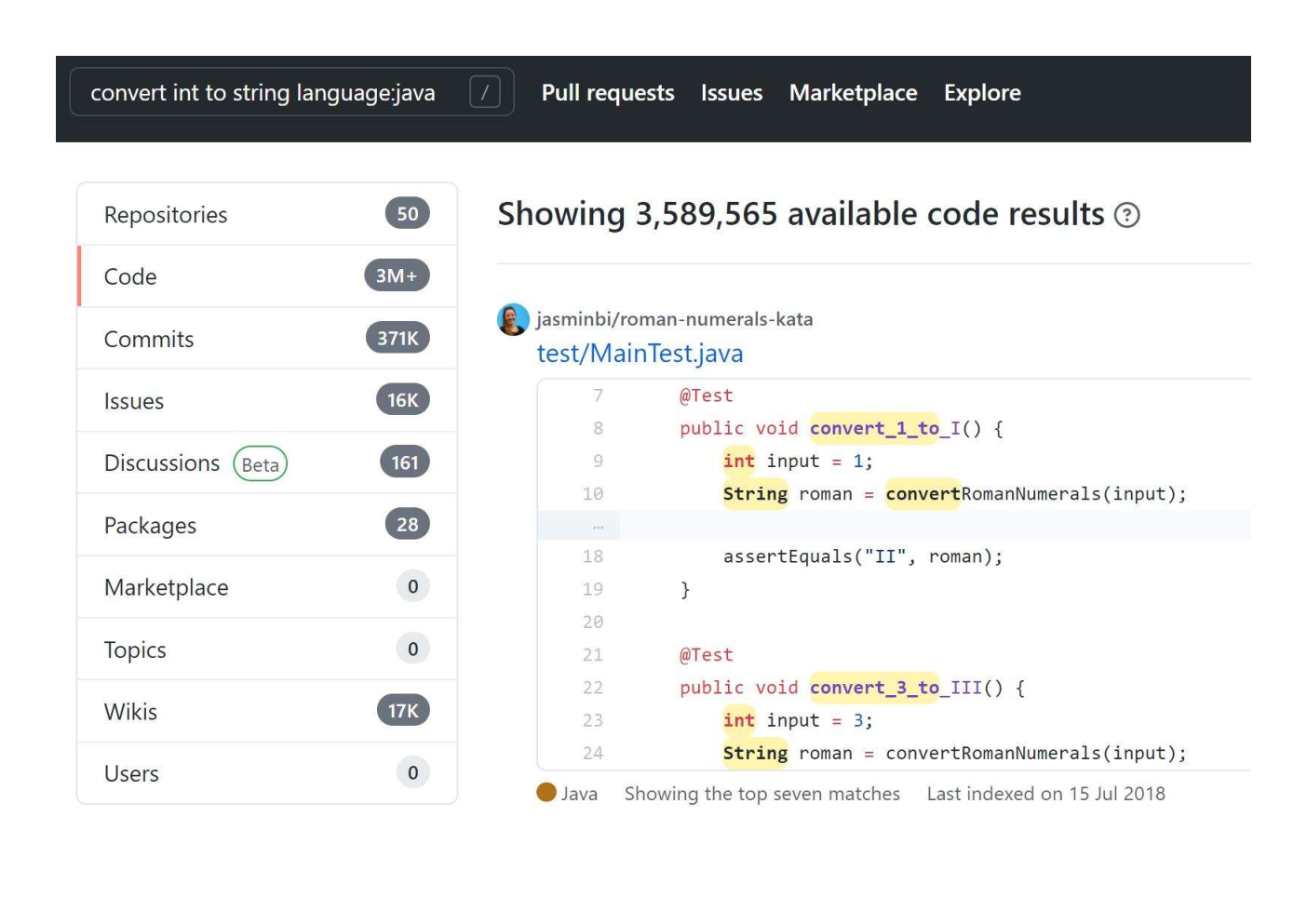Show Issues results in sidebar
The width and height of the screenshot is (1307, 924).
[267, 401]
